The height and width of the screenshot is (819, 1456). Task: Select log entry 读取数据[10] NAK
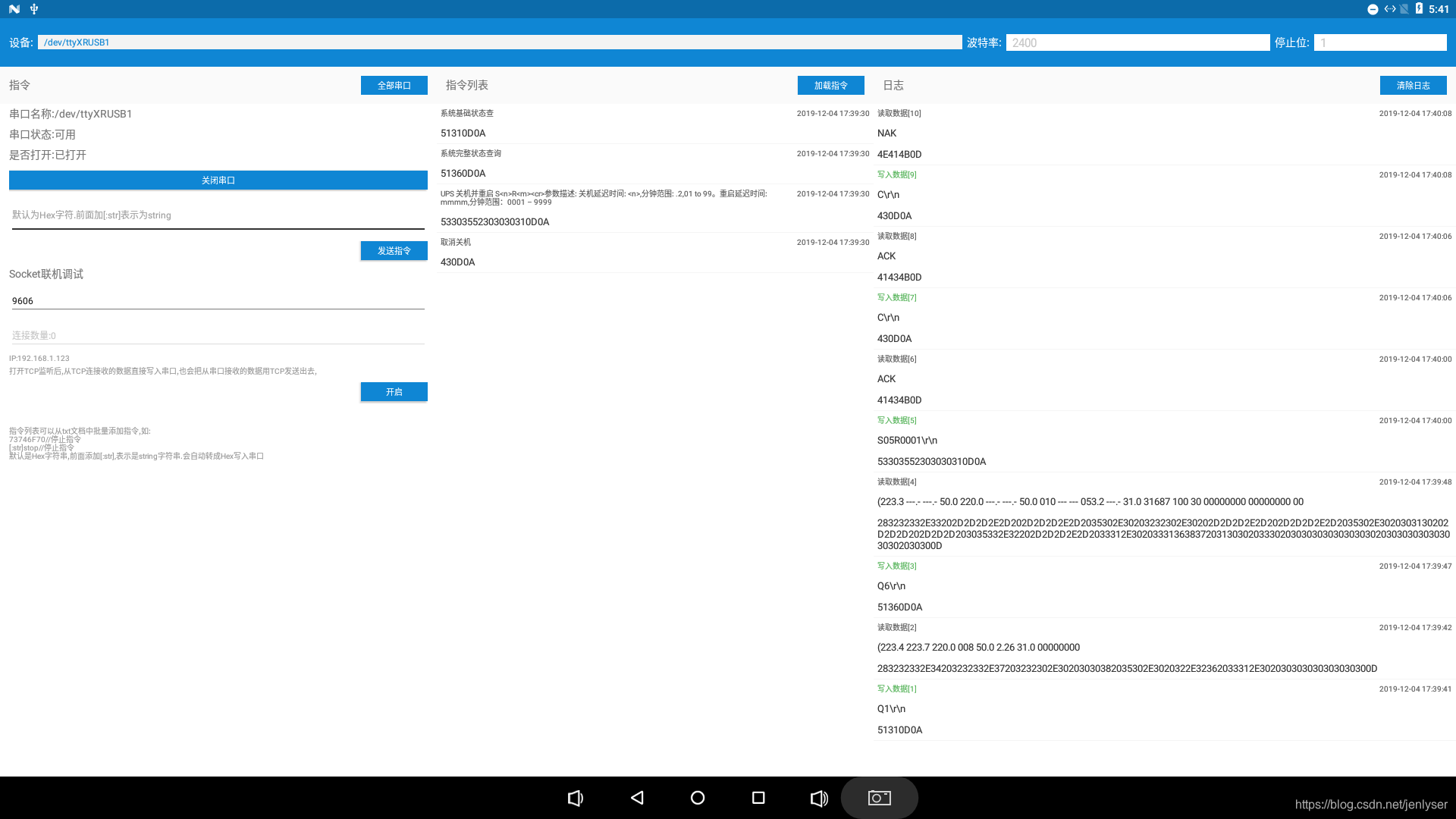pyautogui.click(x=1165, y=134)
